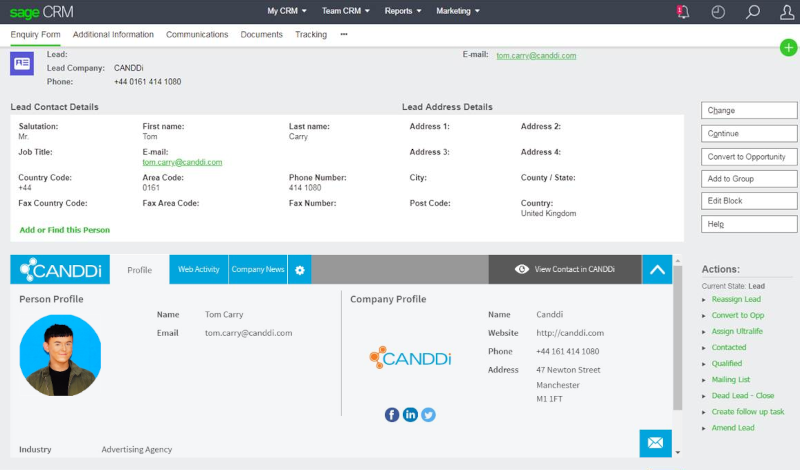This screenshot has width=800, height=470.
Task: Click the sage CRM logo
Action: [41, 12]
